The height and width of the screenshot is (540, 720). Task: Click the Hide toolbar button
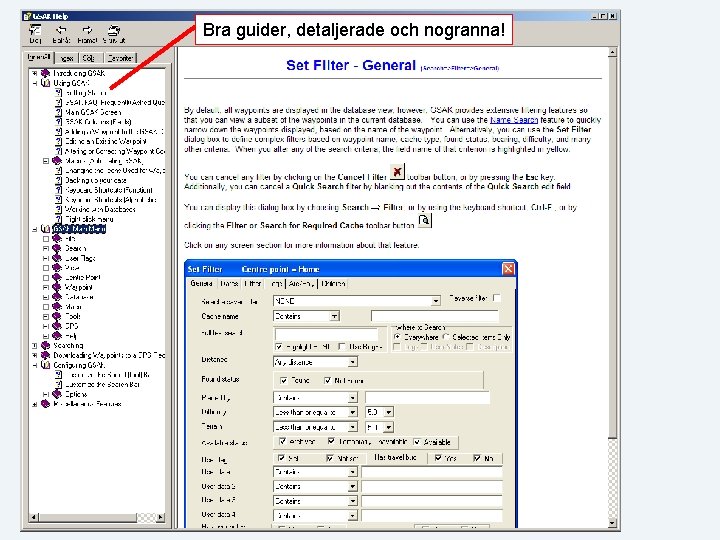click(x=35, y=34)
